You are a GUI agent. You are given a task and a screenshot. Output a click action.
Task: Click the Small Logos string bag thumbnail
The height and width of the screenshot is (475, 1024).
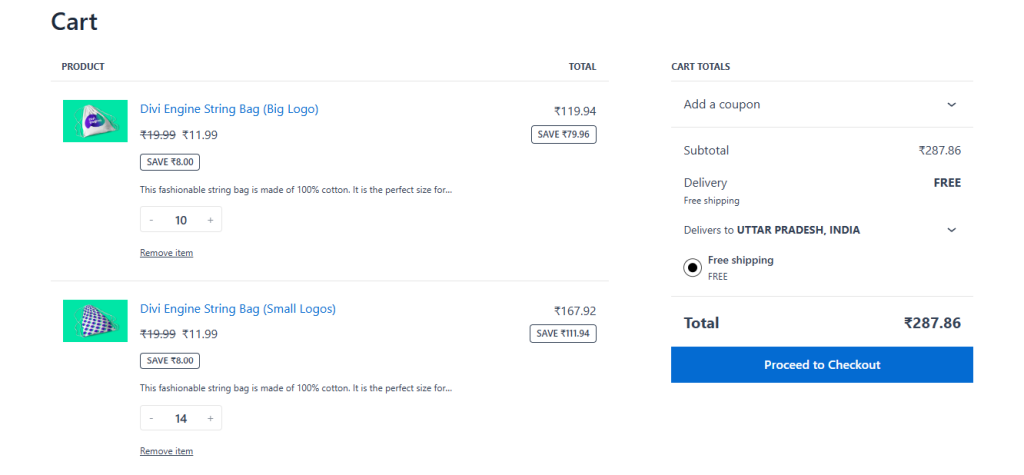(95, 320)
